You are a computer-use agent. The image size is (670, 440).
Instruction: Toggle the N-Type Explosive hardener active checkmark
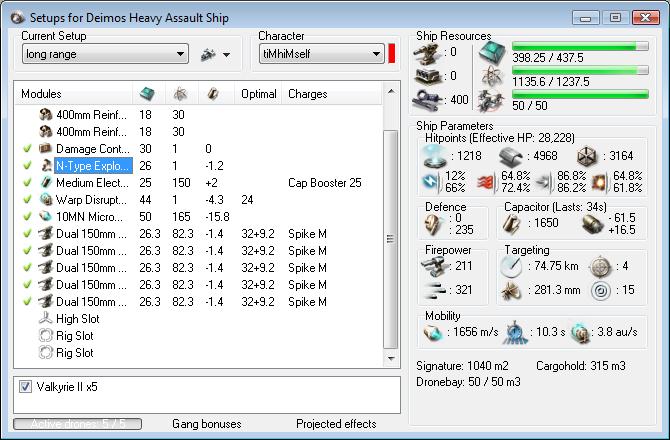click(x=27, y=165)
